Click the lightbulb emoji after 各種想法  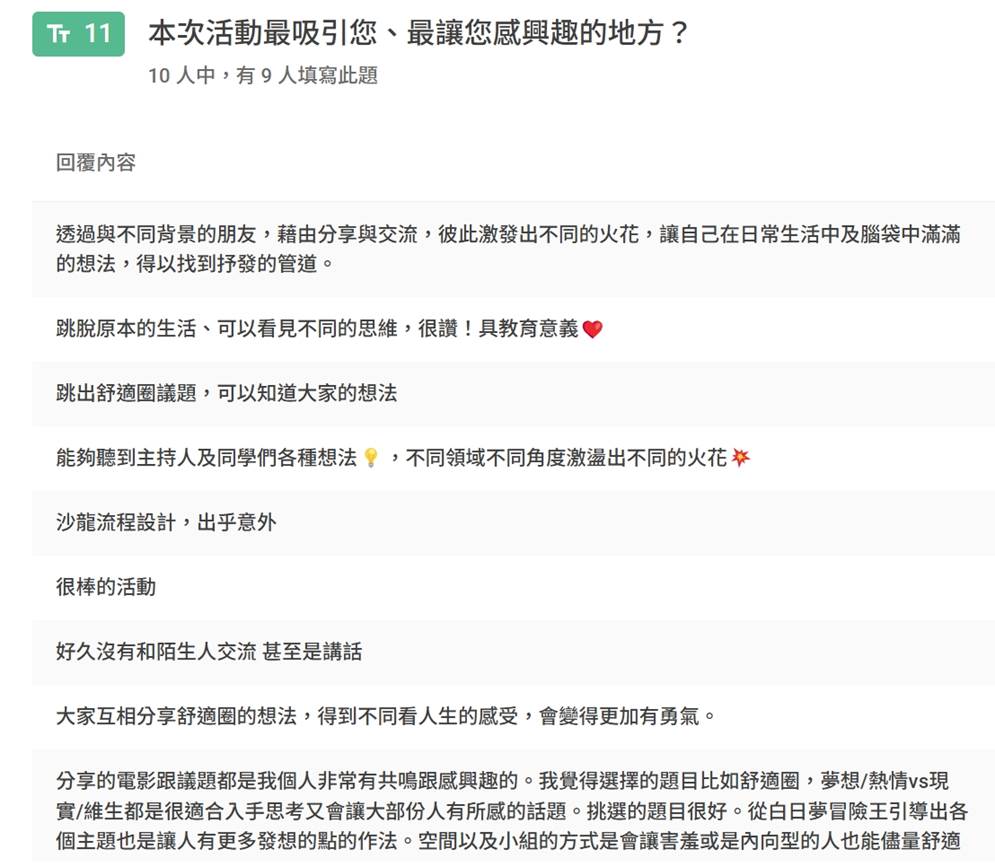pos(371,458)
